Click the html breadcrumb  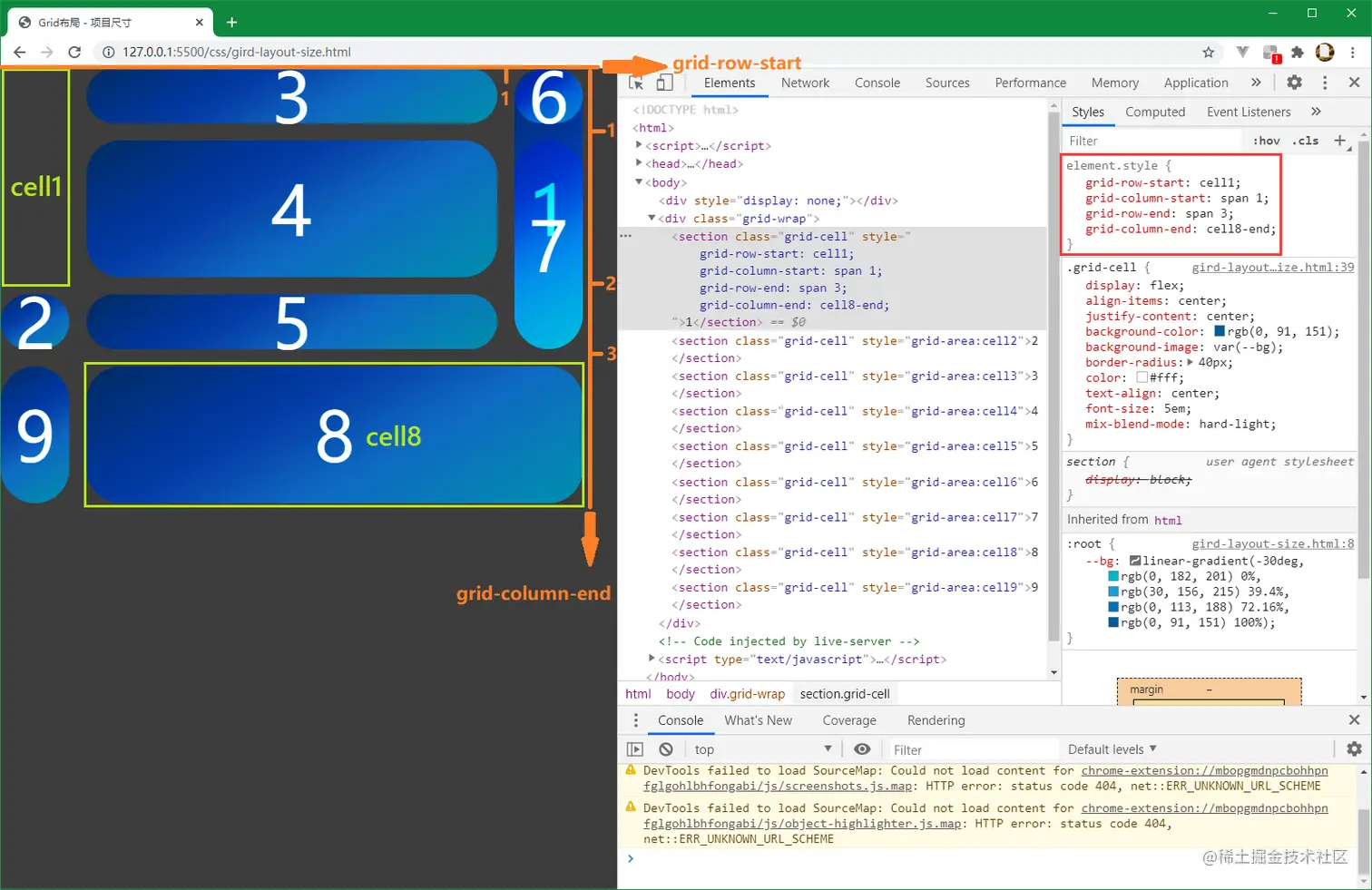pos(638,694)
